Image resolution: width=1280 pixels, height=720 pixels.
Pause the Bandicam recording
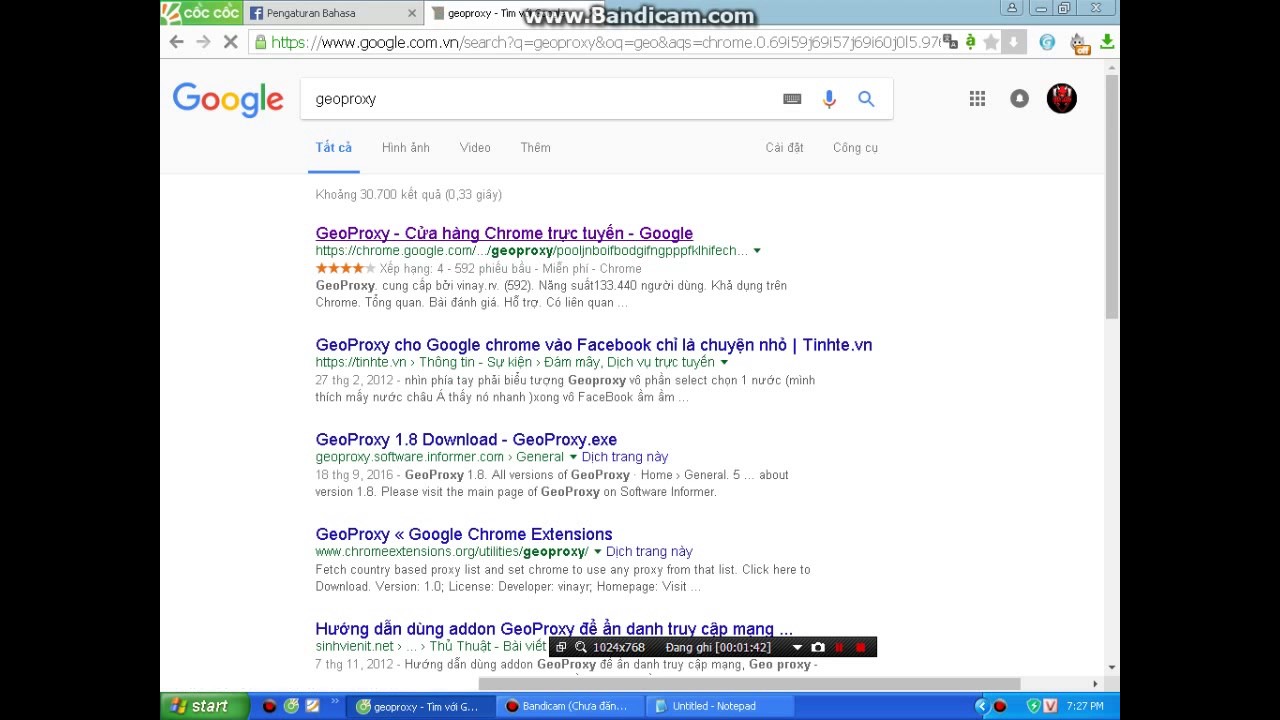click(x=839, y=647)
